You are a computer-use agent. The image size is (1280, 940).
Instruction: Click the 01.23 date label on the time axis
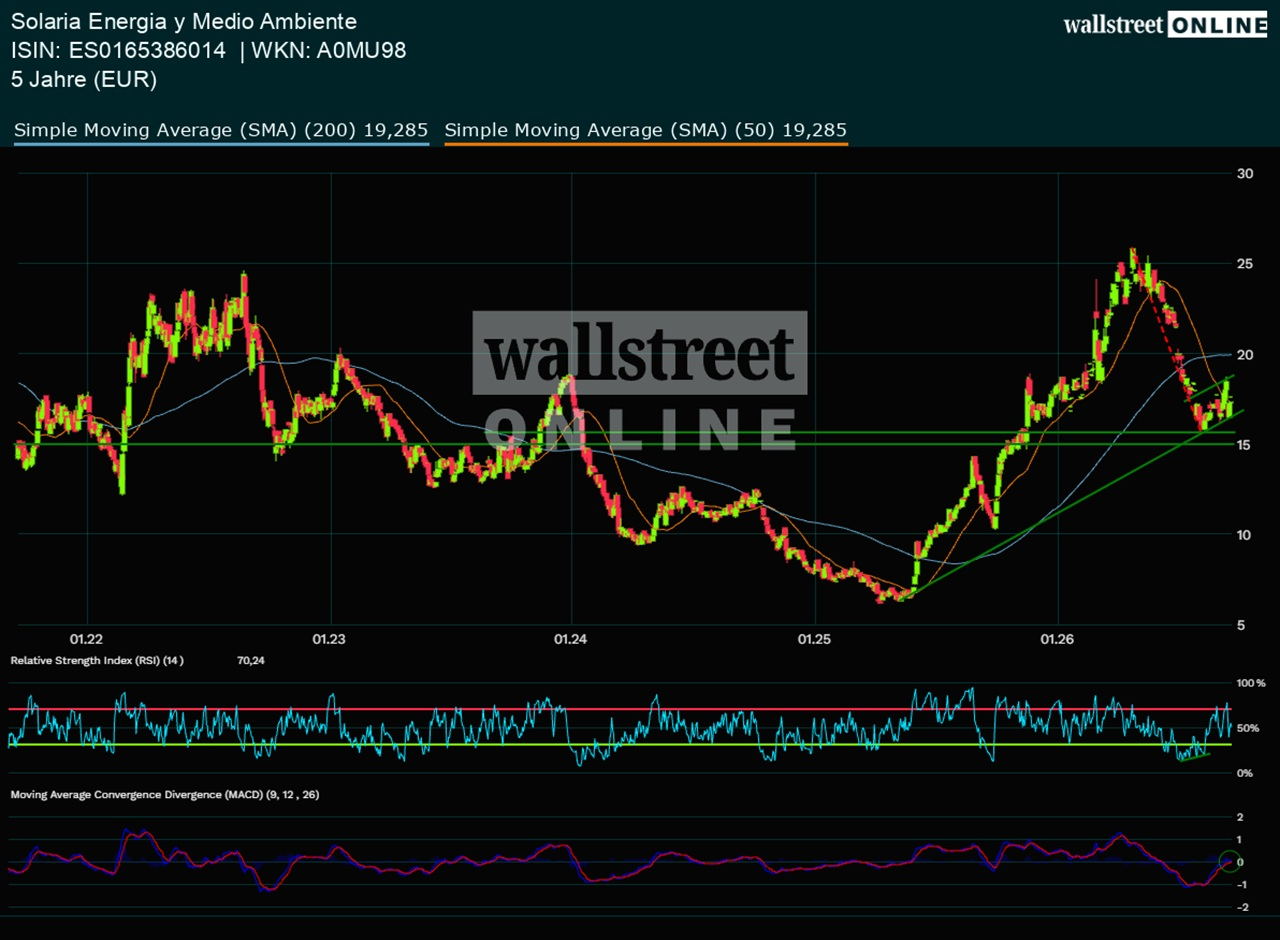329,639
